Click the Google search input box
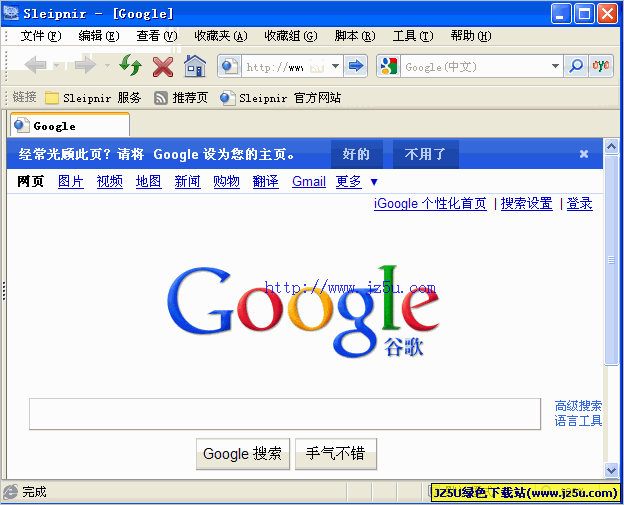 tap(285, 414)
